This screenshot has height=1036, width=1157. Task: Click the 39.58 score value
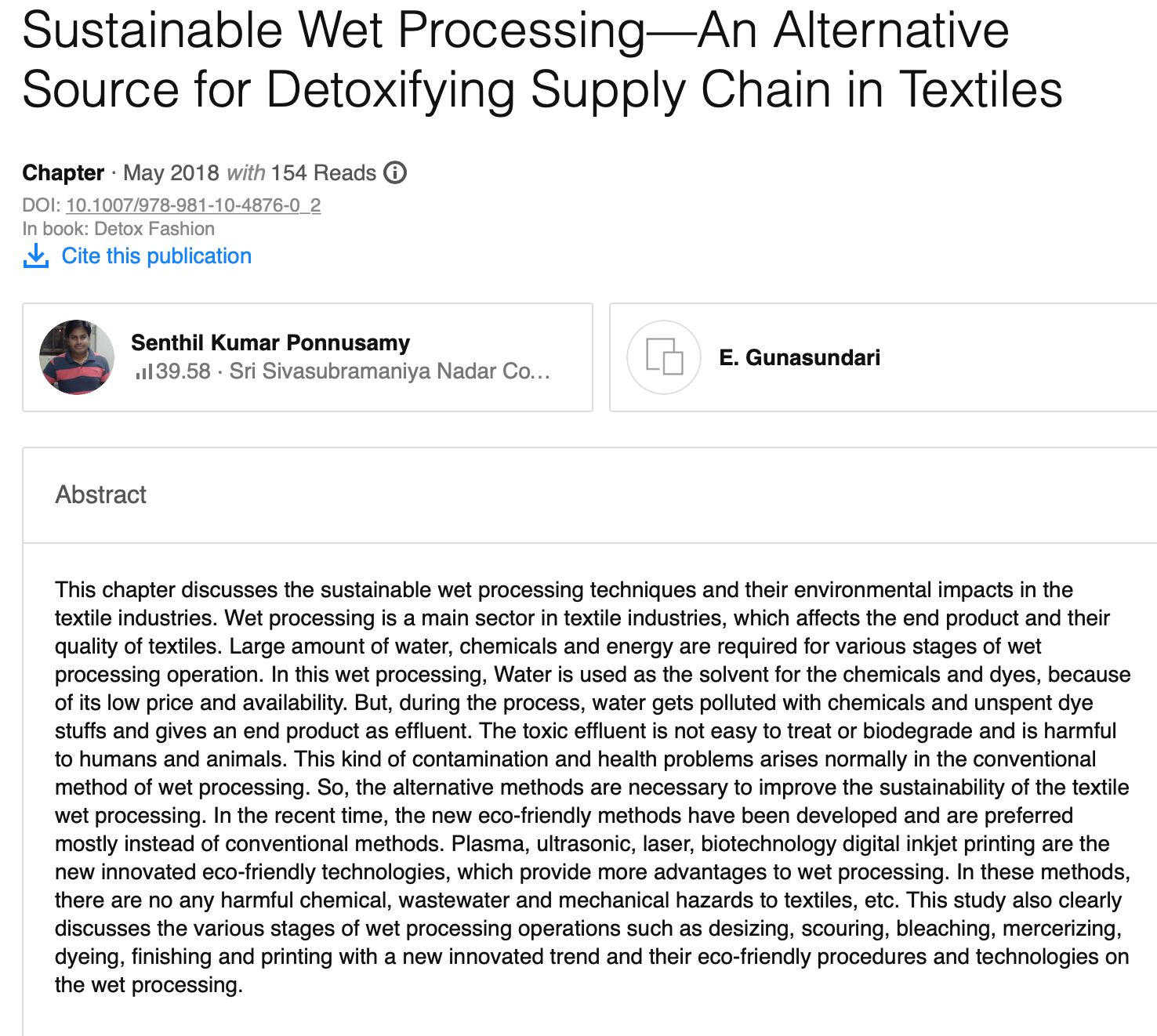183,371
